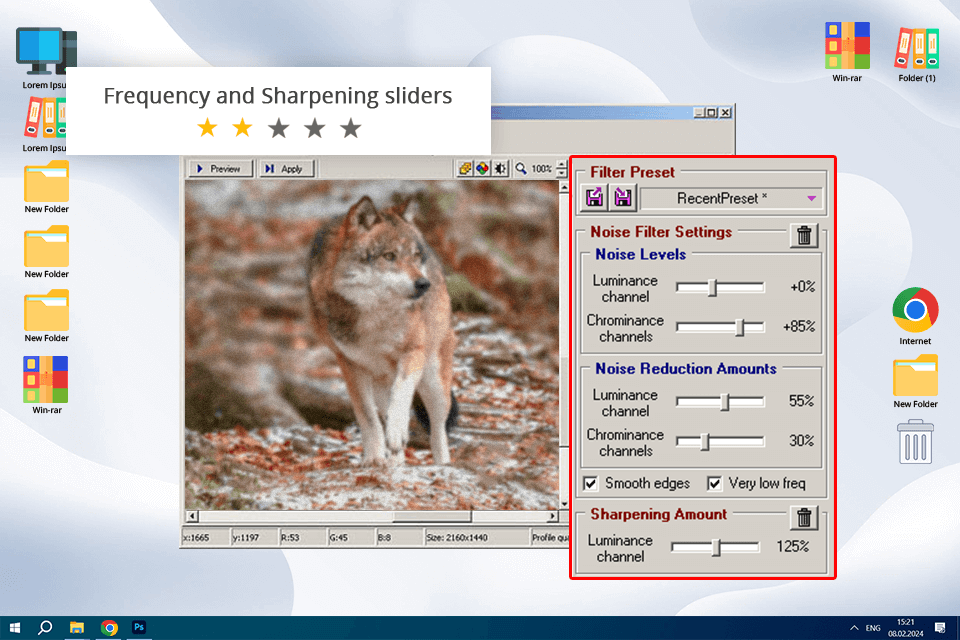Viewport: 960px width, 640px height.
Task: Click the load preset disk icon
Action: (594, 198)
